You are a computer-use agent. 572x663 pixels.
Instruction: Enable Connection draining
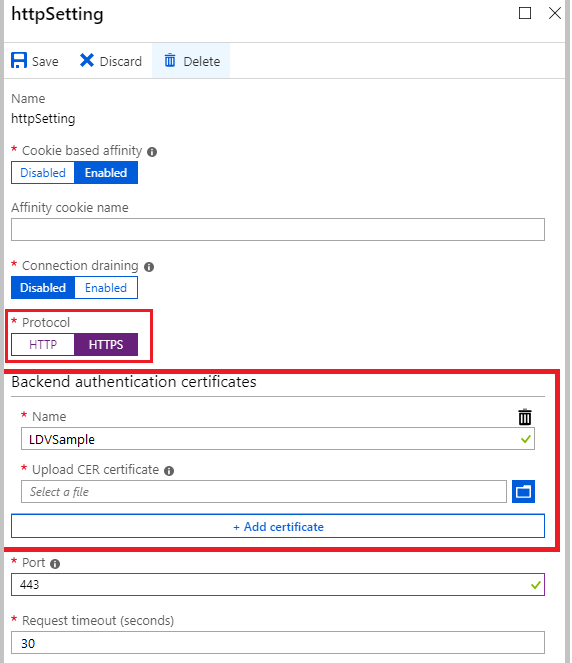click(x=106, y=288)
